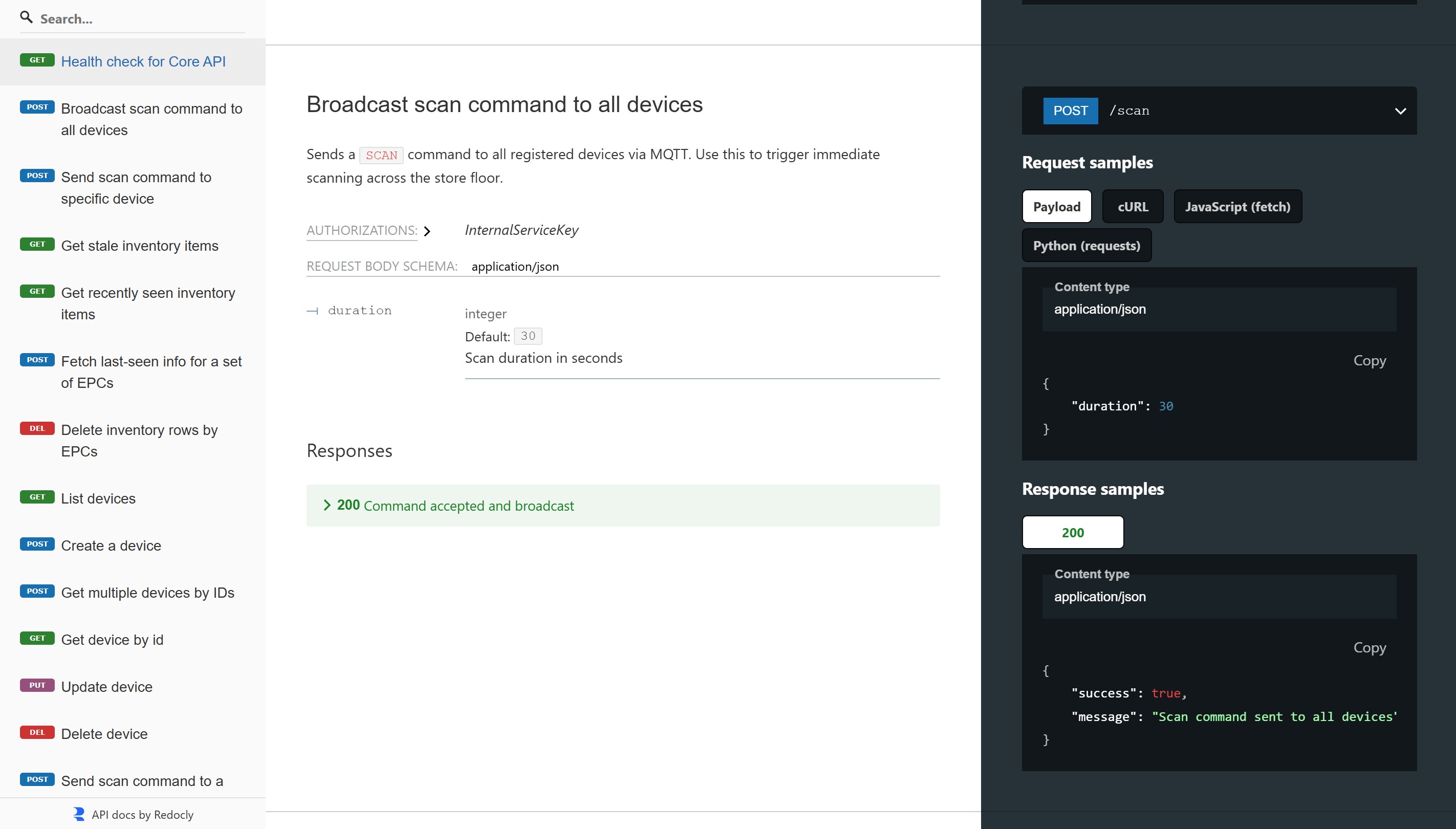
Task: Open Create a device endpoint
Action: pos(133,546)
